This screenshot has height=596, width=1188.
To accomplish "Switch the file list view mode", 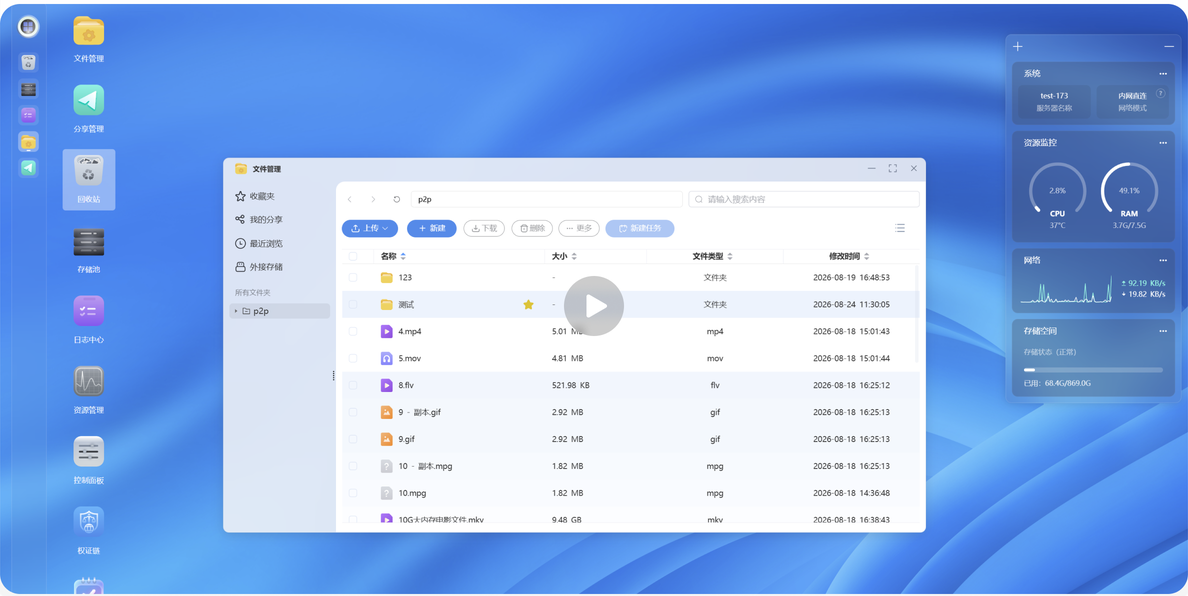I will coord(899,228).
